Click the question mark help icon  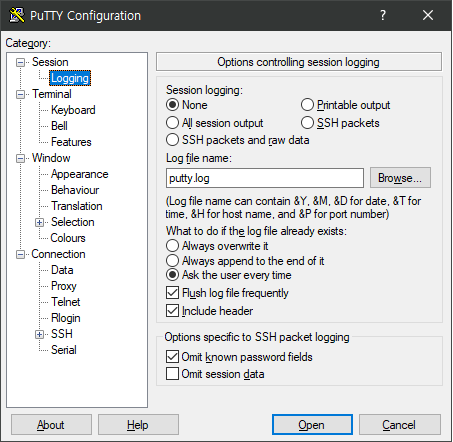383,15
